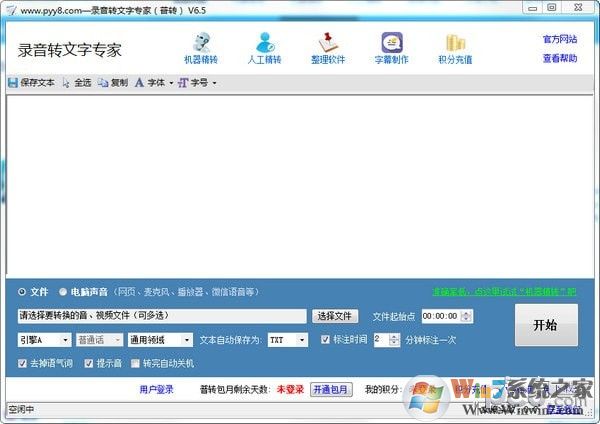Click the 复制 toolbar label

[x=119, y=83]
